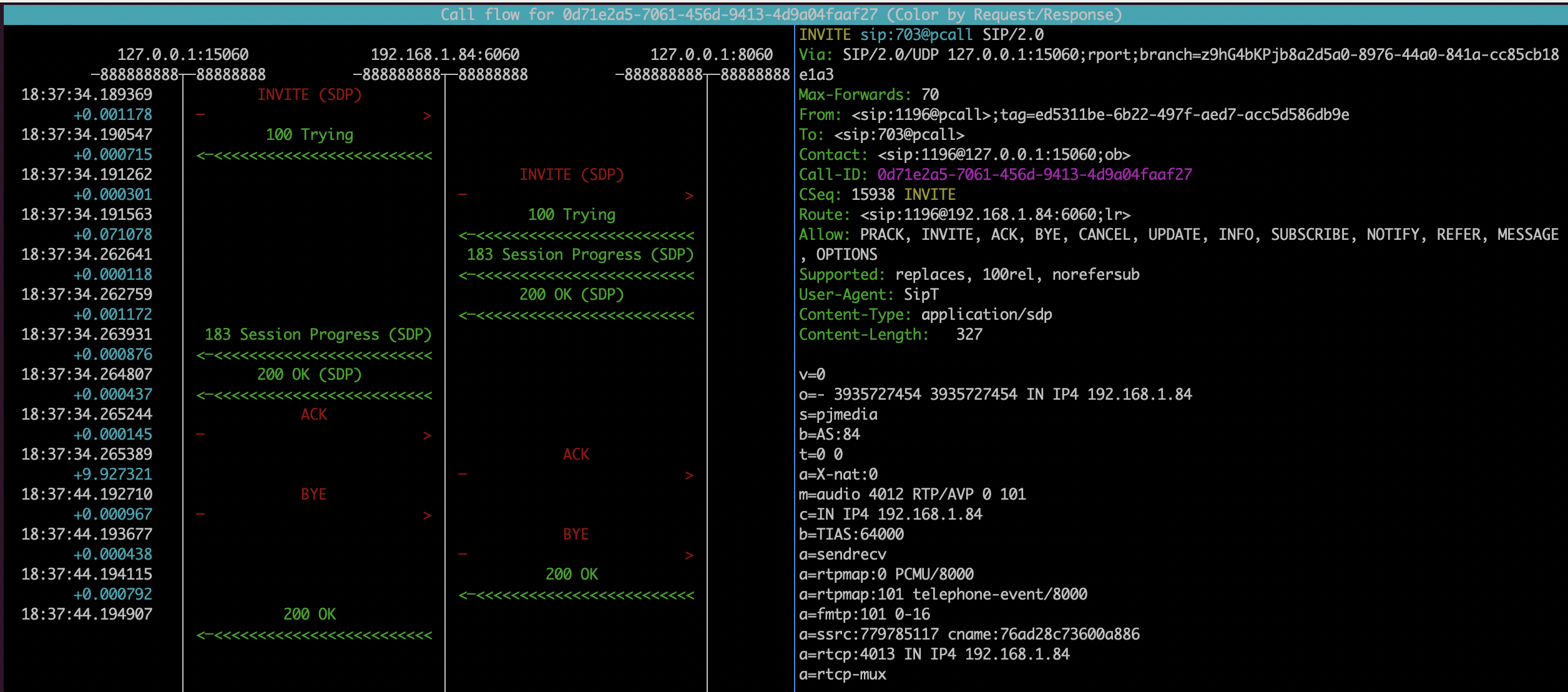The height and width of the screenshot is (692, 1568).
Task: Select the second ACK message
Action: [x=576, y=455]
